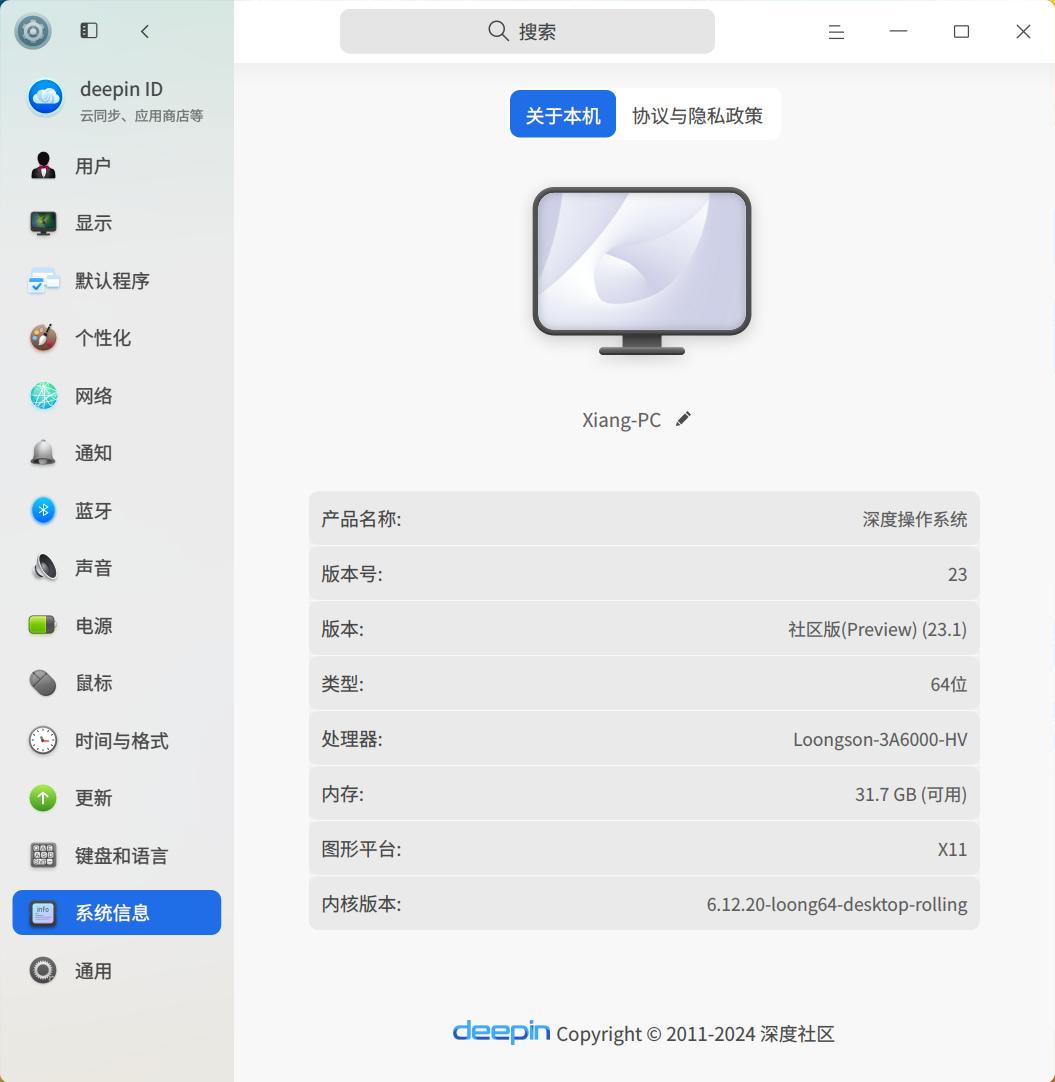Click 云同步、应用商店等 subtitle text
The height and width of the screenshot is (1082, 1055).
coord(141,116)
